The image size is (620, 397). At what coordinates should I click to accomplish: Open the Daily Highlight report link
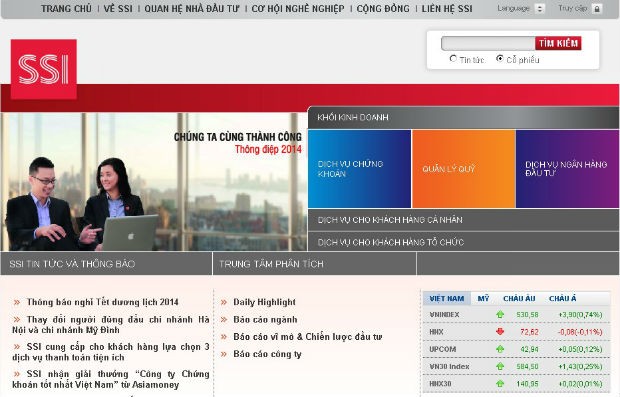pos(265,302)
